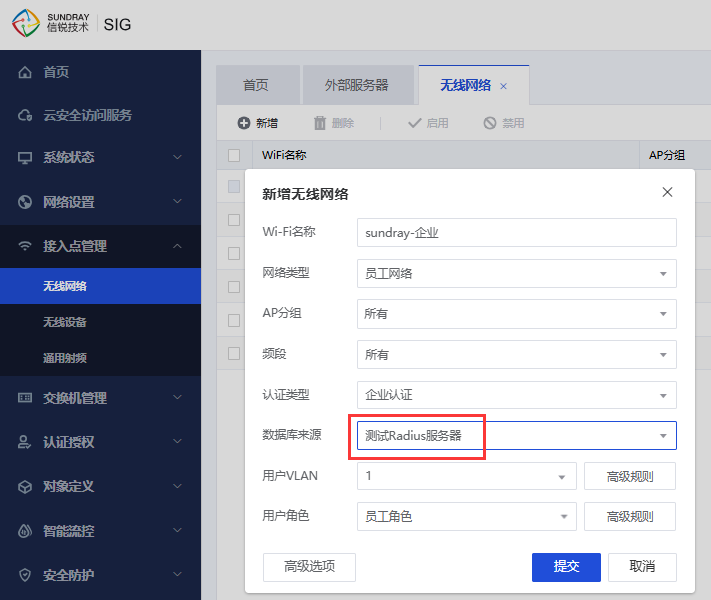711x600 pixels.
Task: Toggle the select-all checkbox beside WiFi名称
Action: click(x=234, y=156)
